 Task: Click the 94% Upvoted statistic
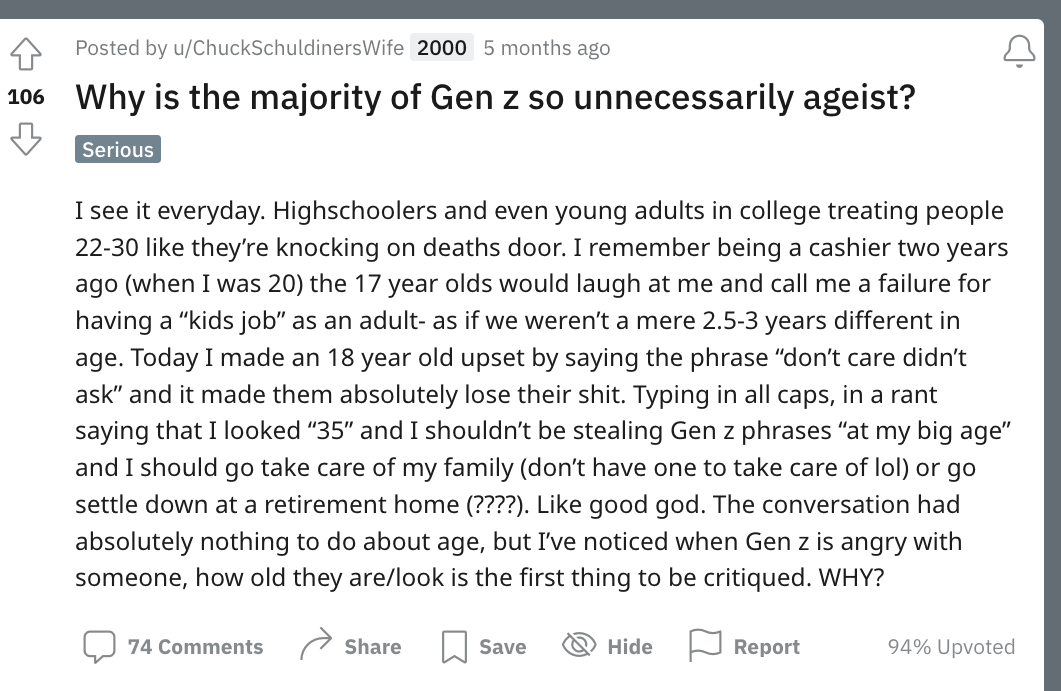951,647
